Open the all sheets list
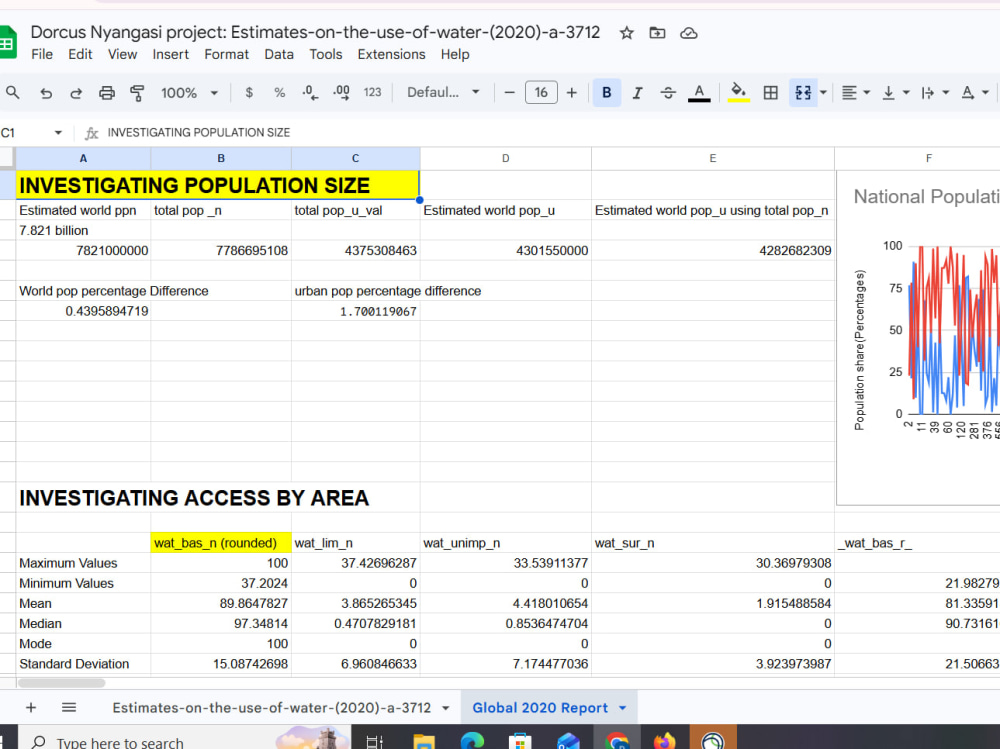The image size is (1000, 749). click(x=69, y=708)
